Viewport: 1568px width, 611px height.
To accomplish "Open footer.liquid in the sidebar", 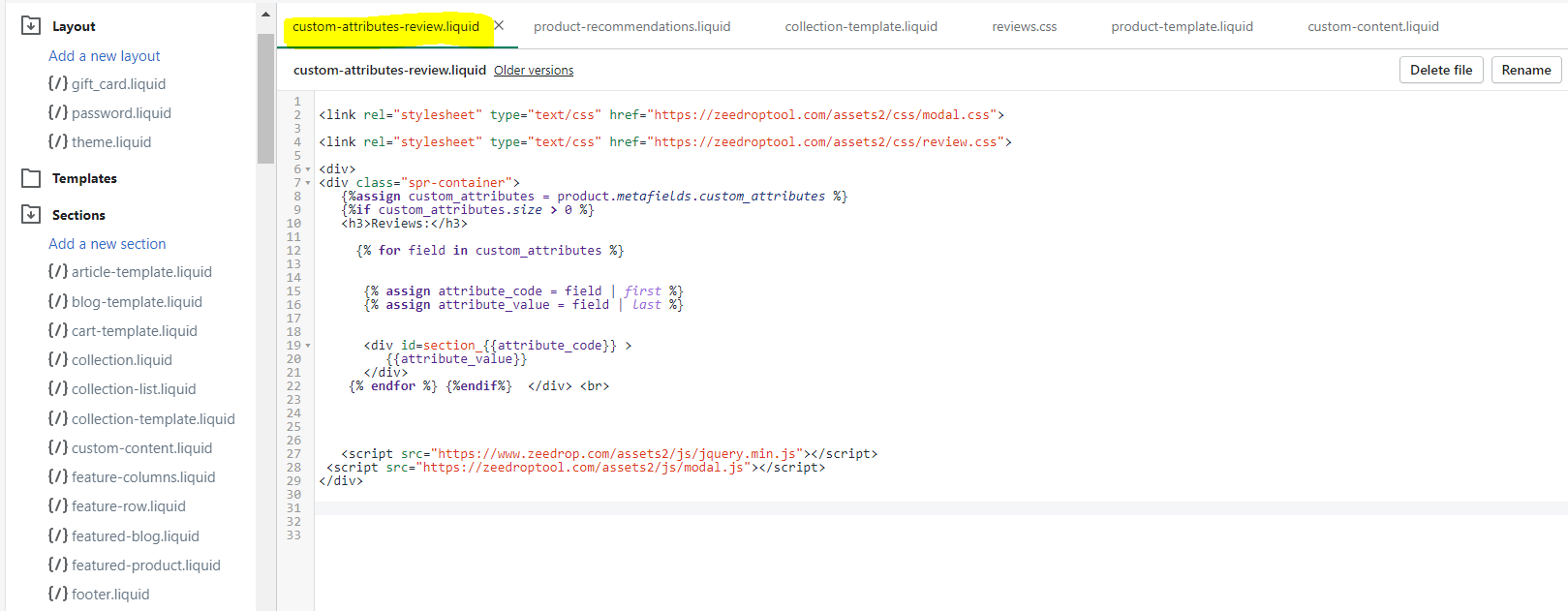I will pyautogui.click(x=110, y=595).
